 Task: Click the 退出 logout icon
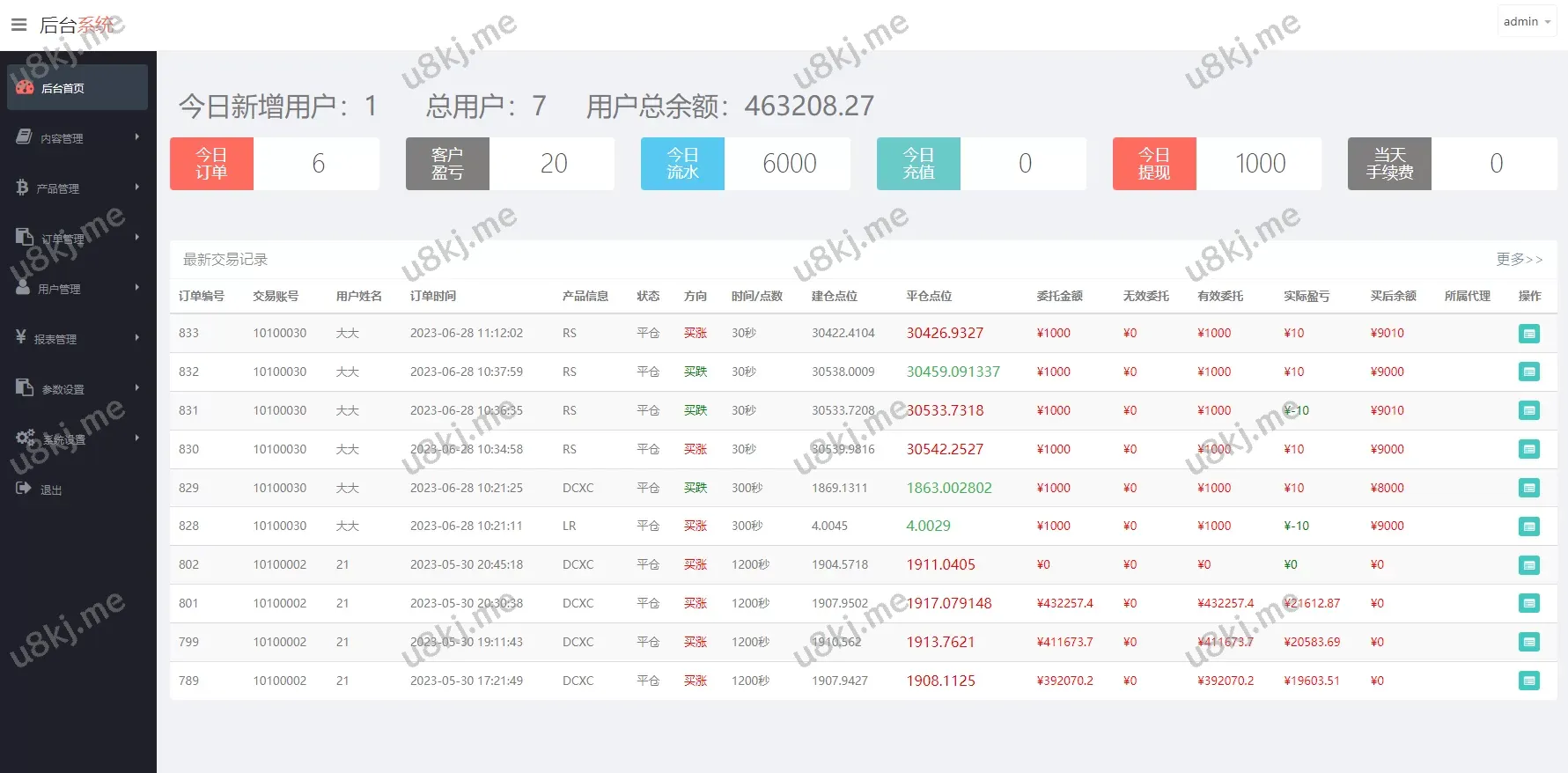[24, 489]
